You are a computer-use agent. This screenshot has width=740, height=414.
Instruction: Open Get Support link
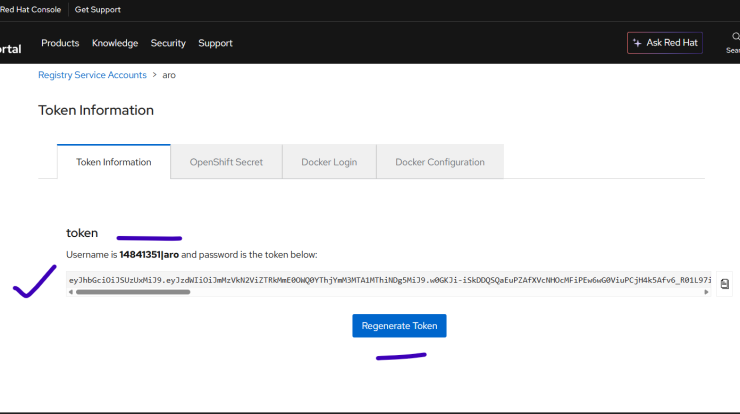coord(97,9)
